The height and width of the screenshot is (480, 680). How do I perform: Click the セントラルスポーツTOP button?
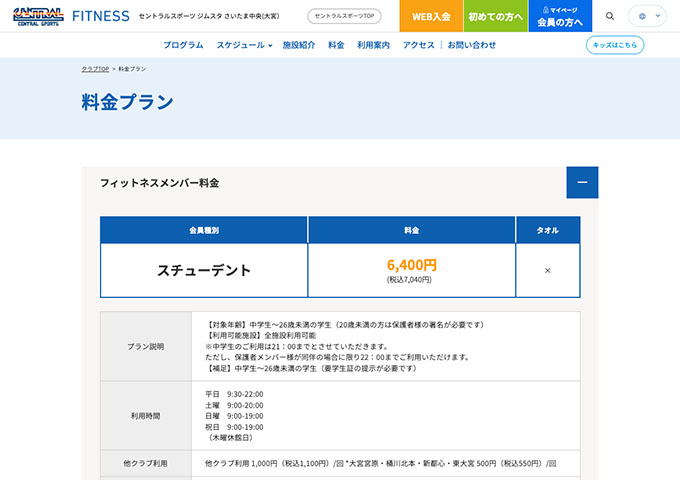click(344, 16)
